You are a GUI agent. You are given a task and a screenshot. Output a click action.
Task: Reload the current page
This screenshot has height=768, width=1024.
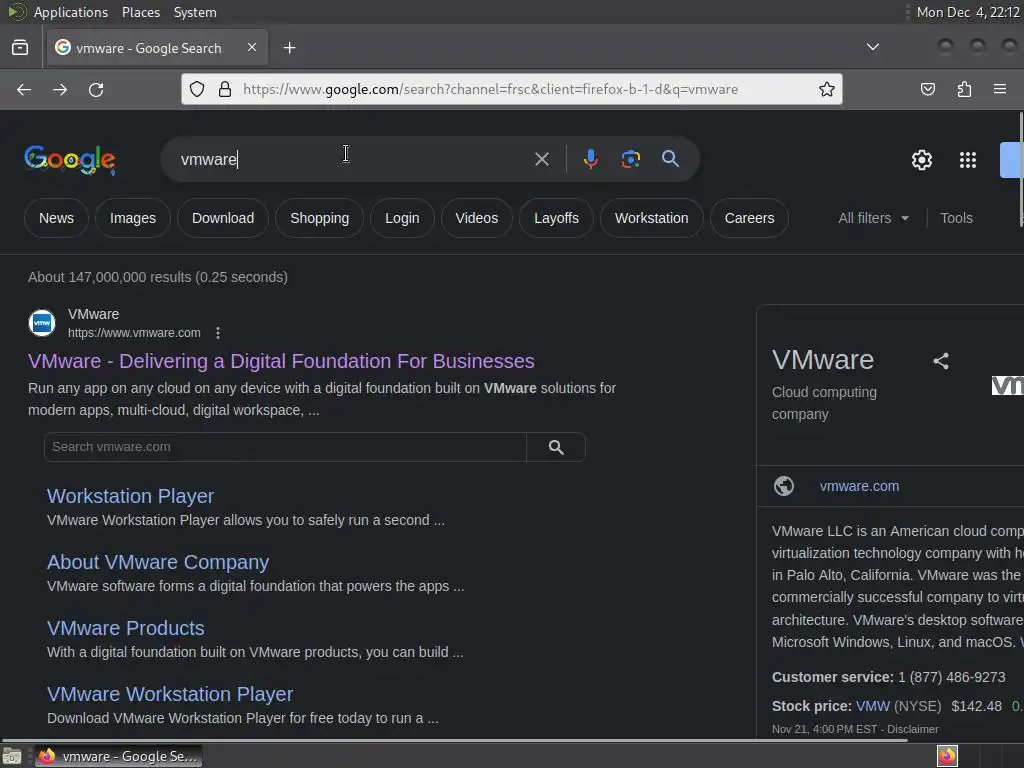96,89
